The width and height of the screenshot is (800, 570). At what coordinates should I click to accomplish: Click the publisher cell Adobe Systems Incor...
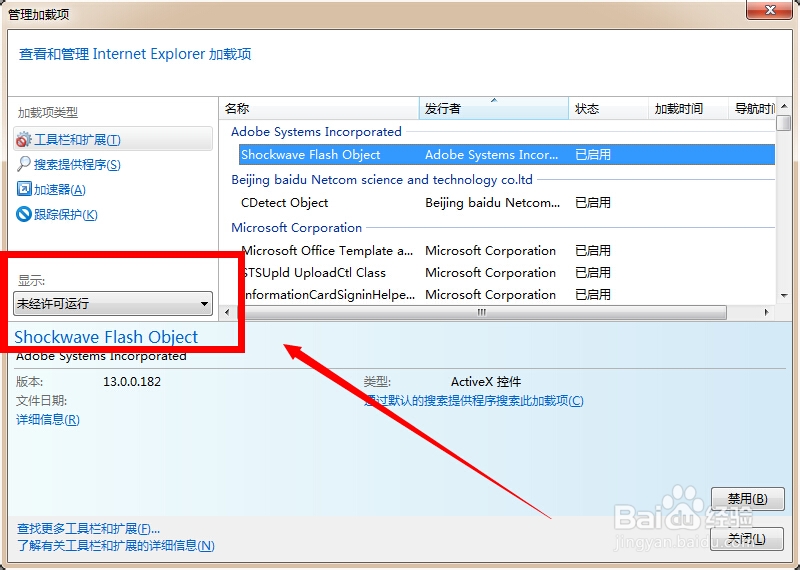click(491, 155)
